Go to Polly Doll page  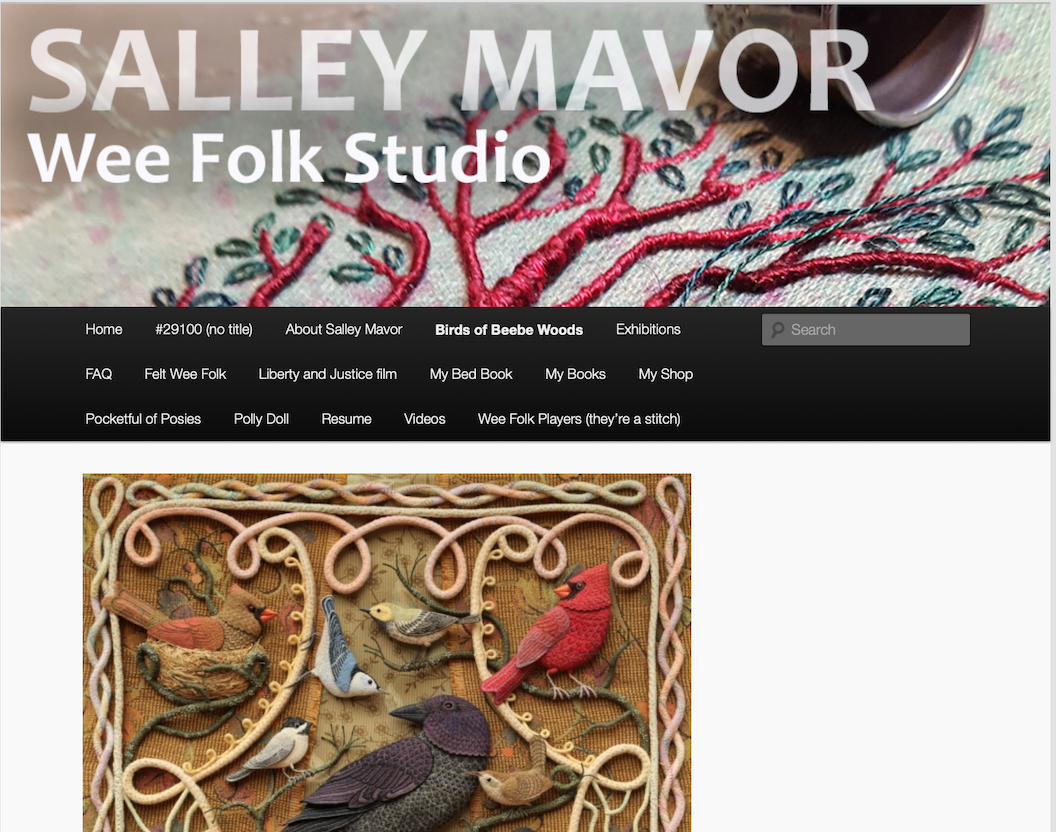point(261,419)
